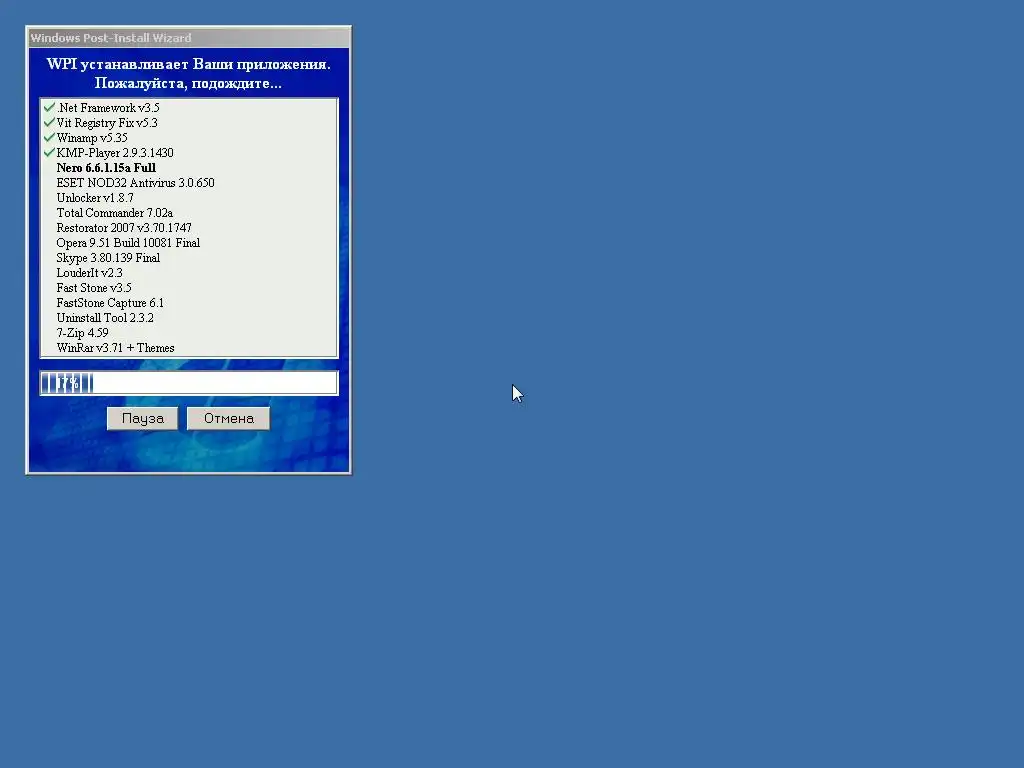
Task: Select the KMP-Player 2.9.3.1430 entry
Action: [115, 153]
